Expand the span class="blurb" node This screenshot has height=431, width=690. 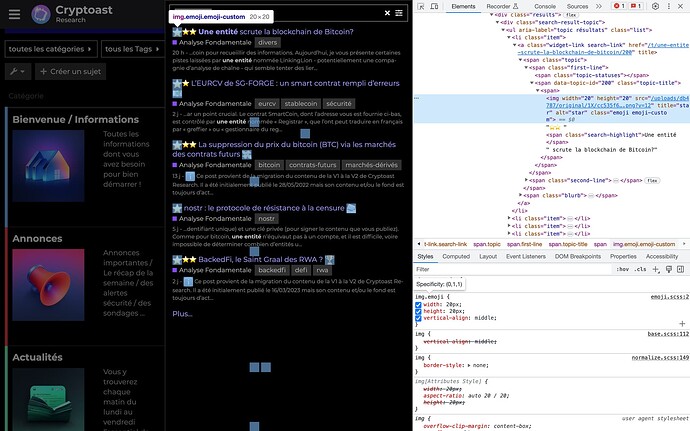pyautogui.click(x=521, y=195)
